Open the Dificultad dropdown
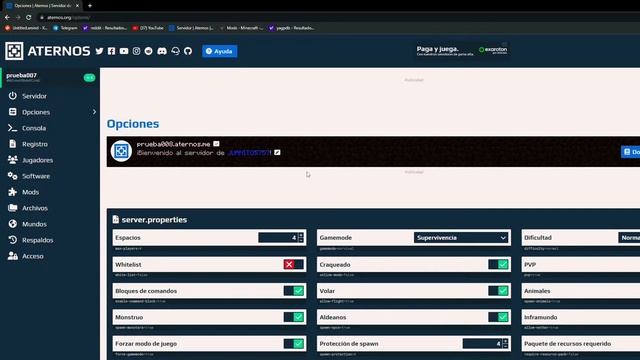 click(x=629, y=238)
